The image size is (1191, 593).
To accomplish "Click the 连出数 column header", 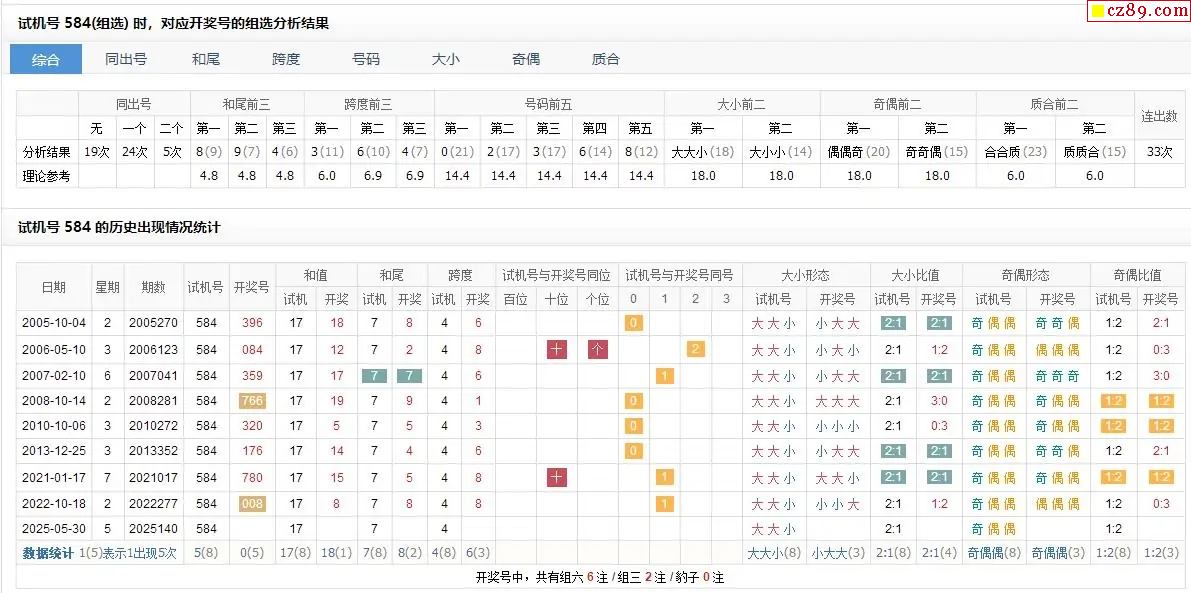I will [1159, 115].
